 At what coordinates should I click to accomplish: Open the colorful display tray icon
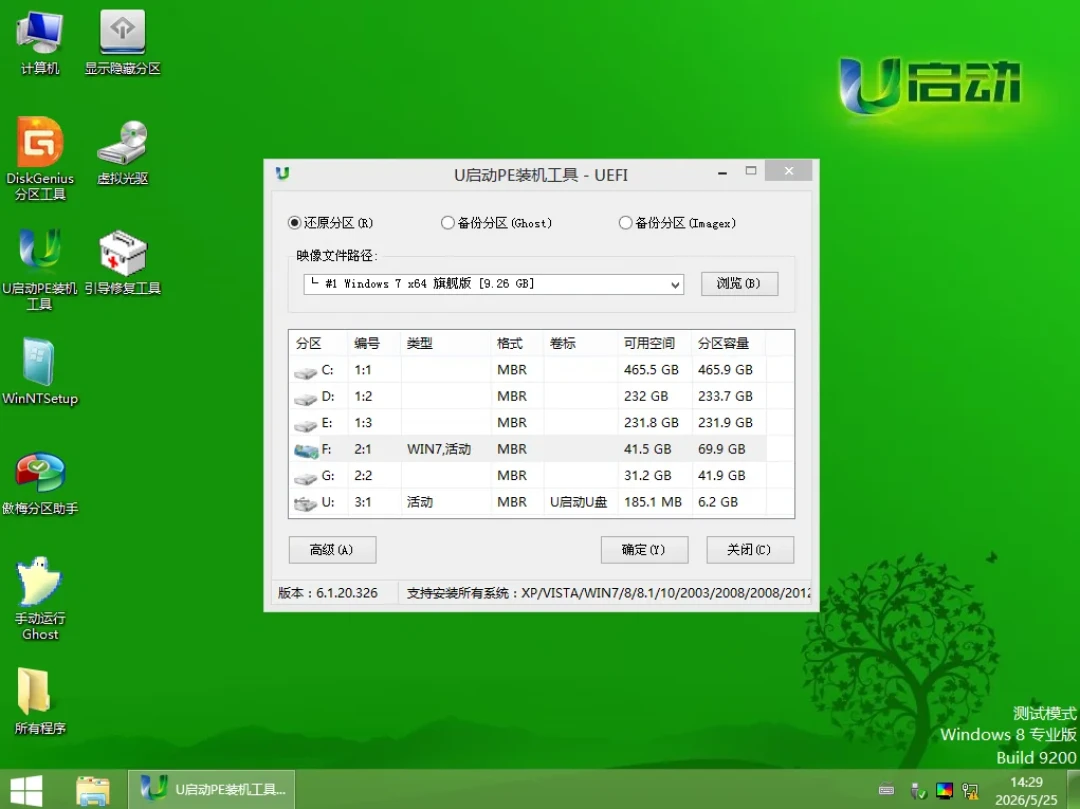tap(944, 790)
